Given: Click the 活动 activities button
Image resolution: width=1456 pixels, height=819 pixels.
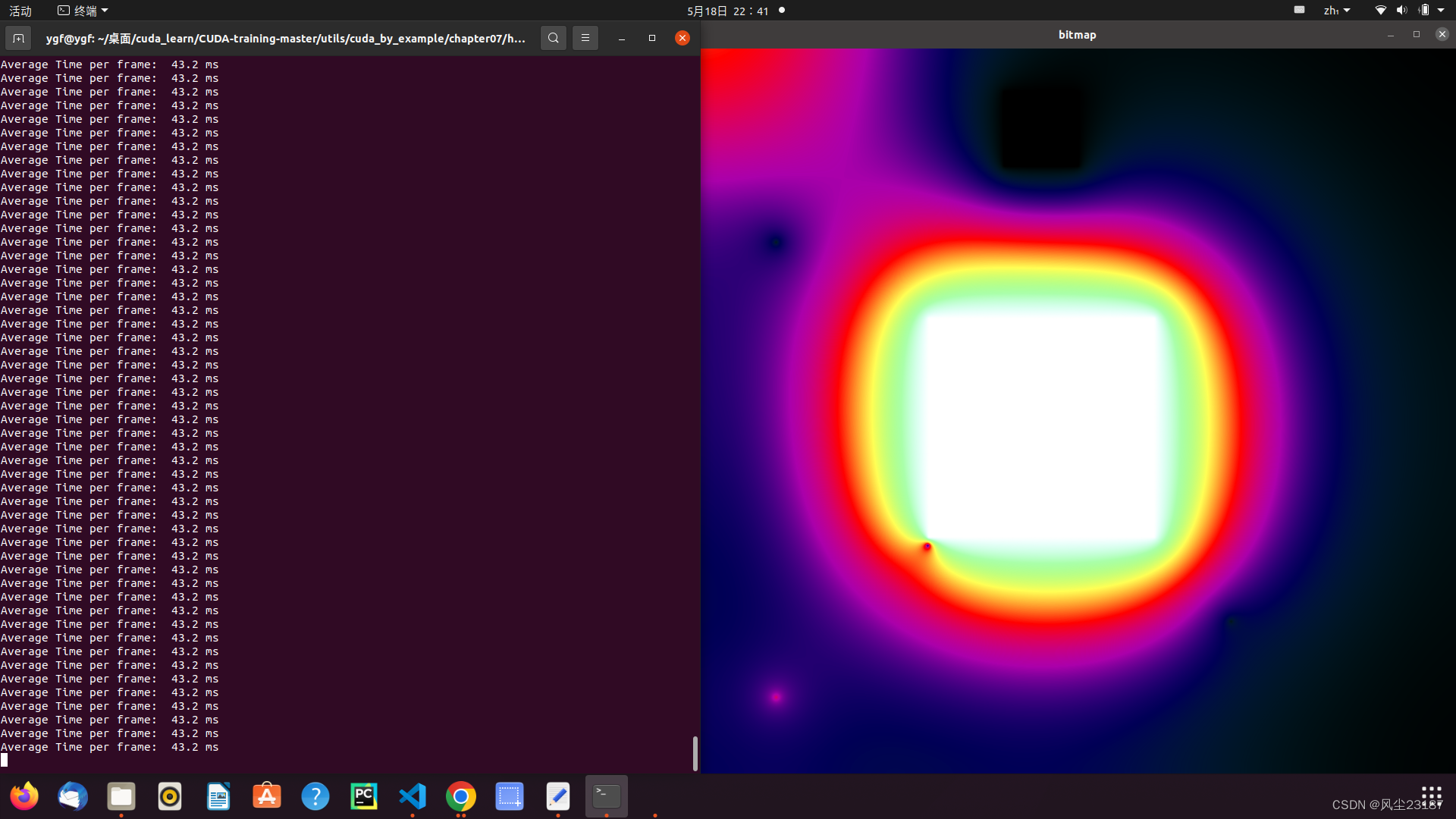Looking at the screenshot, I should [20, 11].
